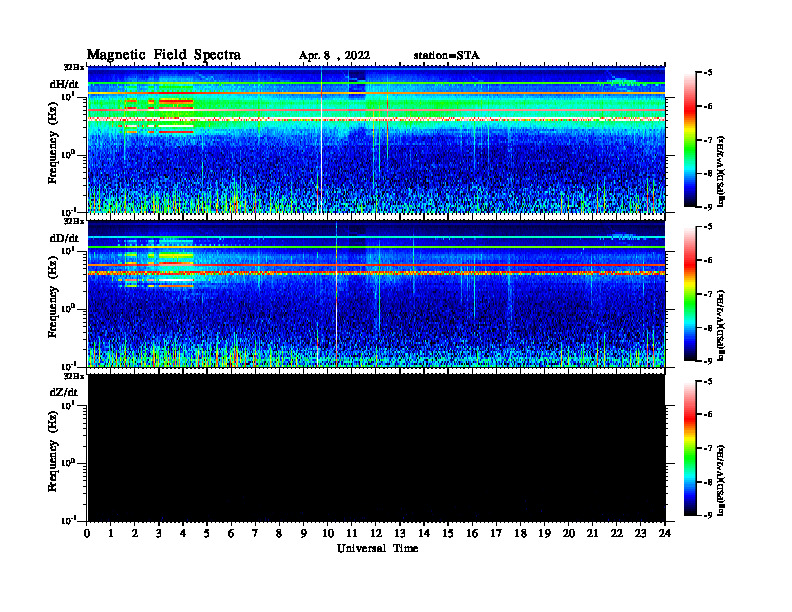Click hour '10' on the time axis
The image size is (792, 612).
pyautogui.click(x=328, y=534)
